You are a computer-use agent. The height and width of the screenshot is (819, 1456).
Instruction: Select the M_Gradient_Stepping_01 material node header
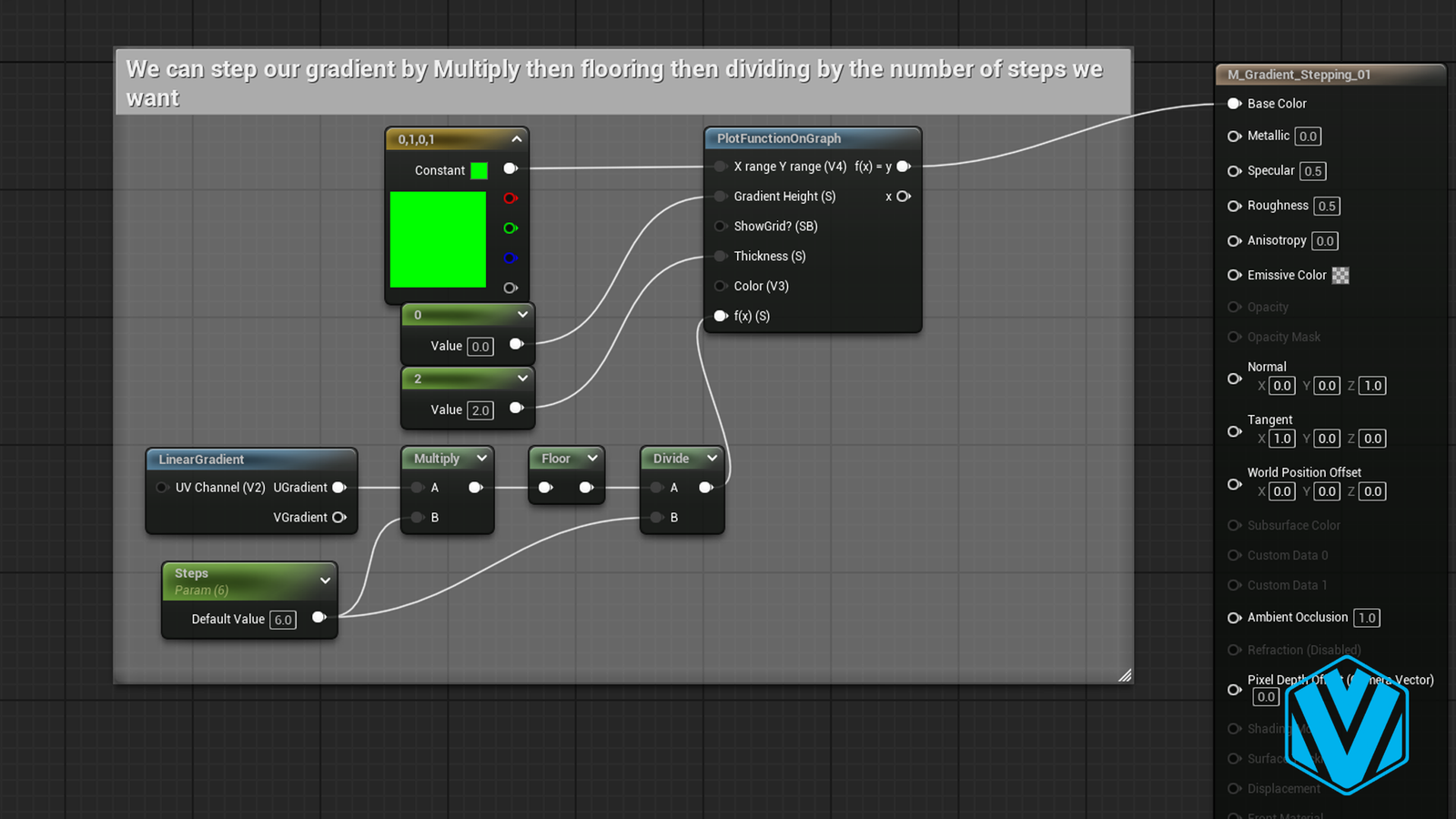click(1299, 75)
